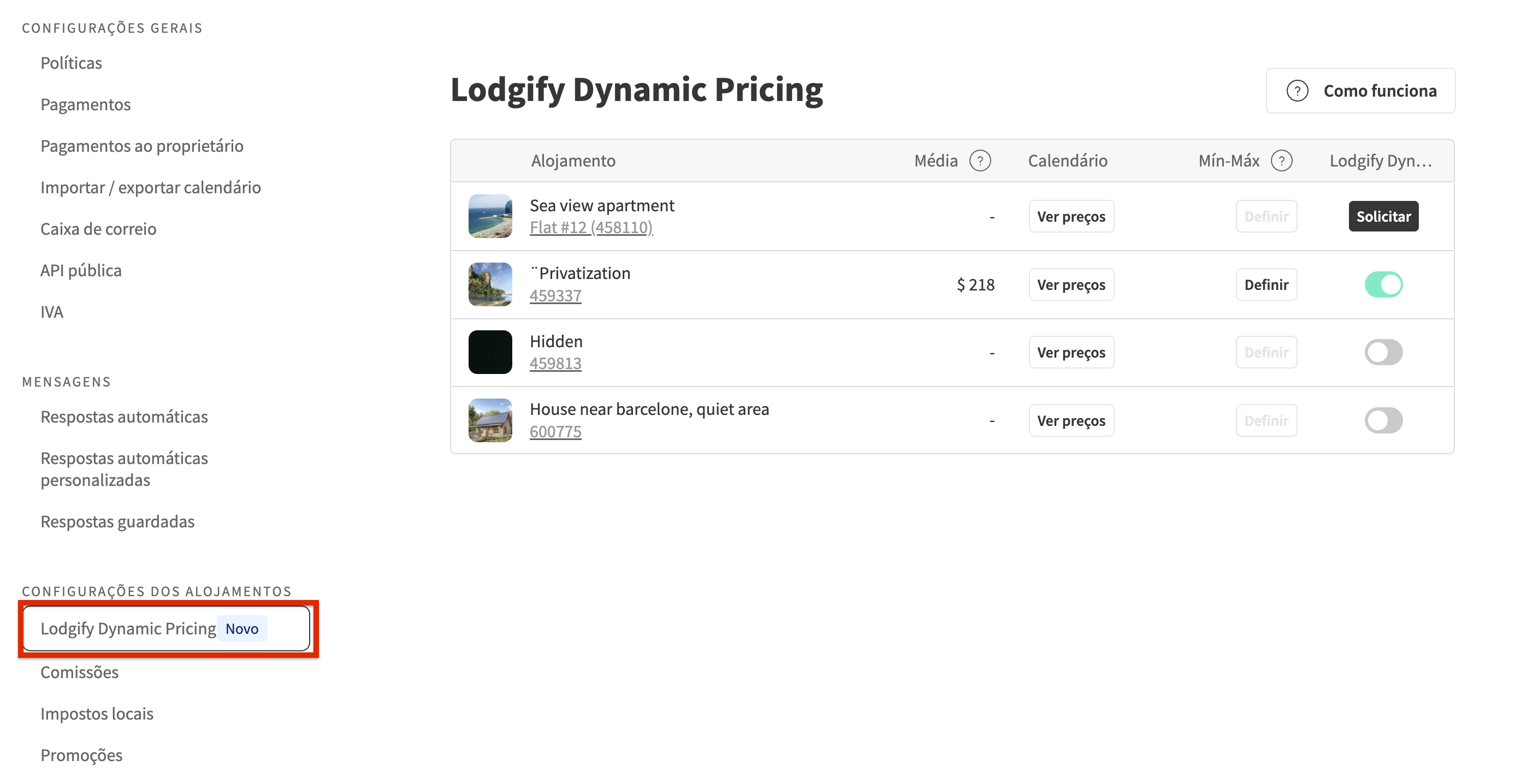1539x784 pixels.
Task: Open the Sea view apartment thumbnail
Action: coord(490,216)
